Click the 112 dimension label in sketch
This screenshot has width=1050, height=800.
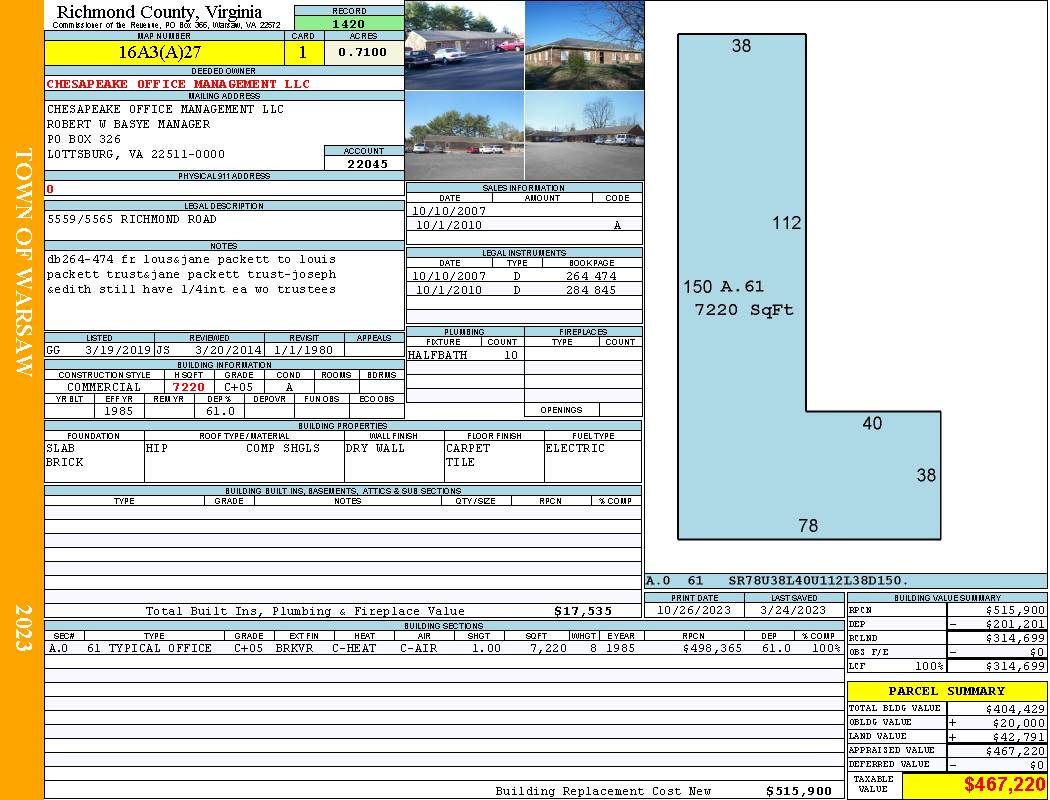coord(787,223)
